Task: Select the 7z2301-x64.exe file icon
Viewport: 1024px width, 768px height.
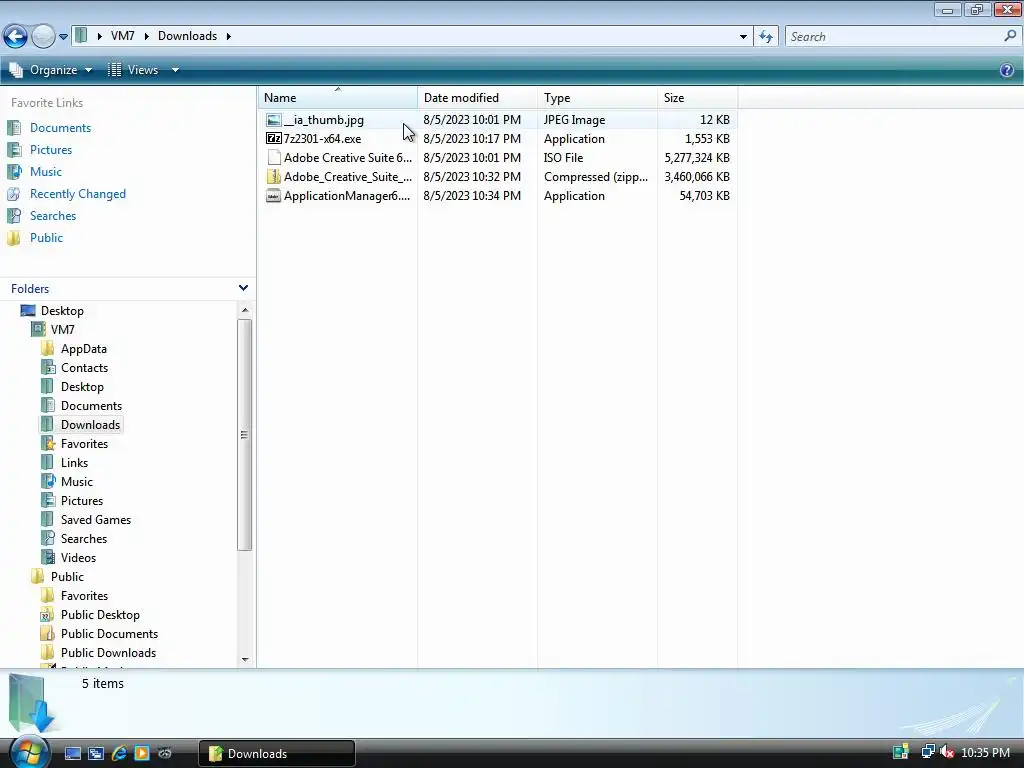Action: tap(274, 138)
